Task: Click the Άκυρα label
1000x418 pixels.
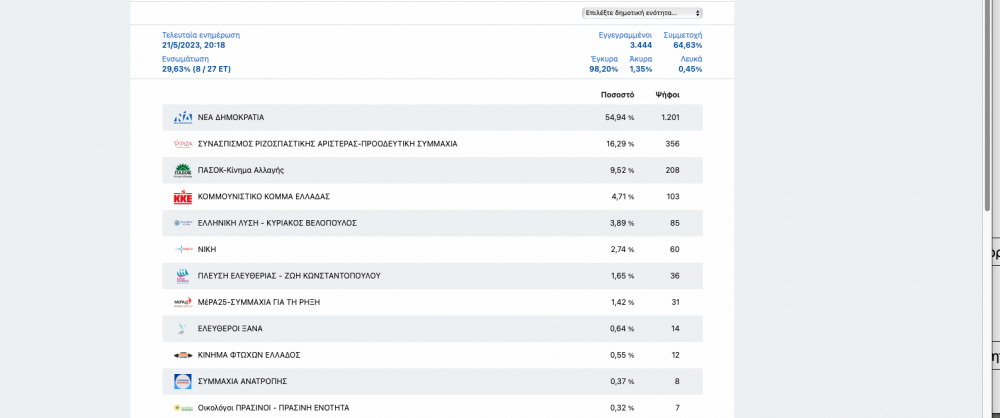Action: [640, 59]
